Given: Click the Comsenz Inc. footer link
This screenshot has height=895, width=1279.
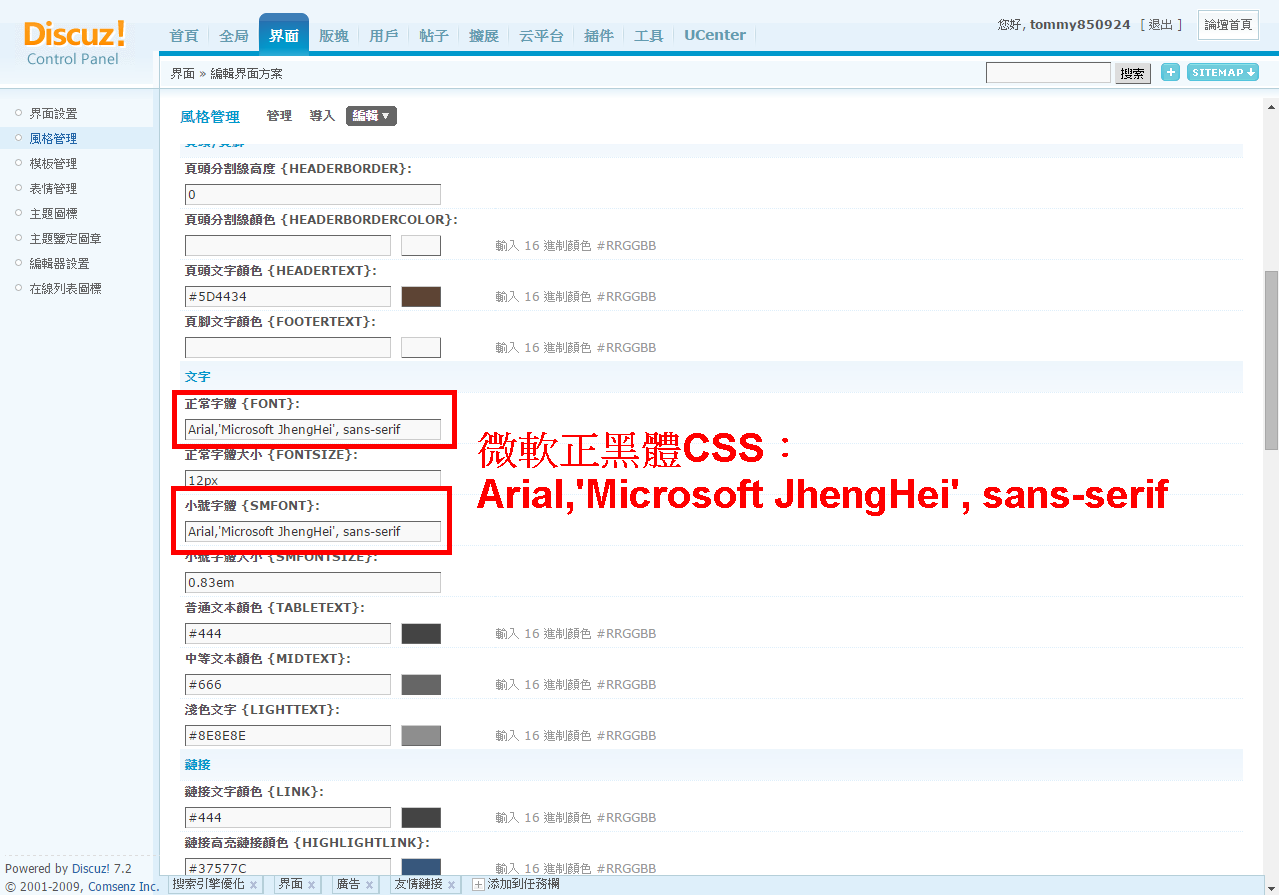Looking at the screenshot, I should [x=124, y=886].
